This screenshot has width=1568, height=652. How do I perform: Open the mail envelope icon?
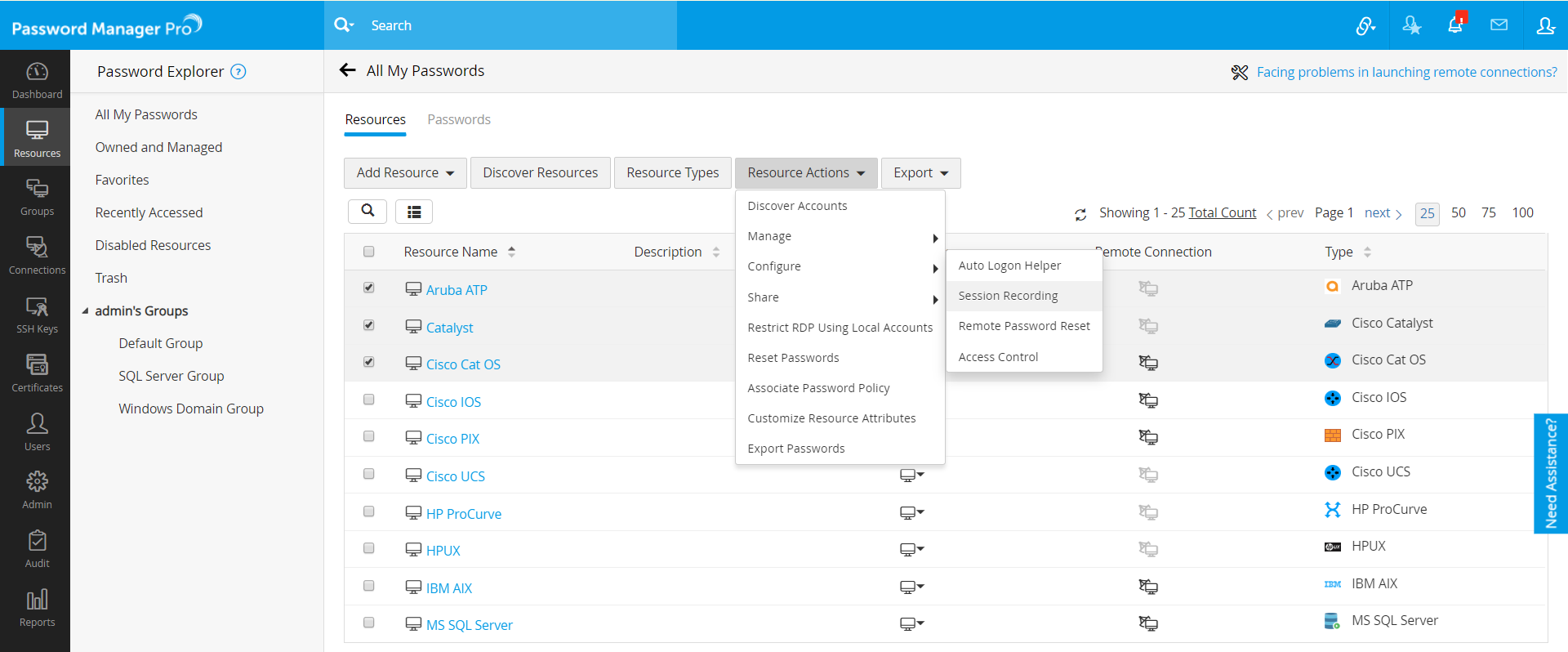[x=1499, y=25]
